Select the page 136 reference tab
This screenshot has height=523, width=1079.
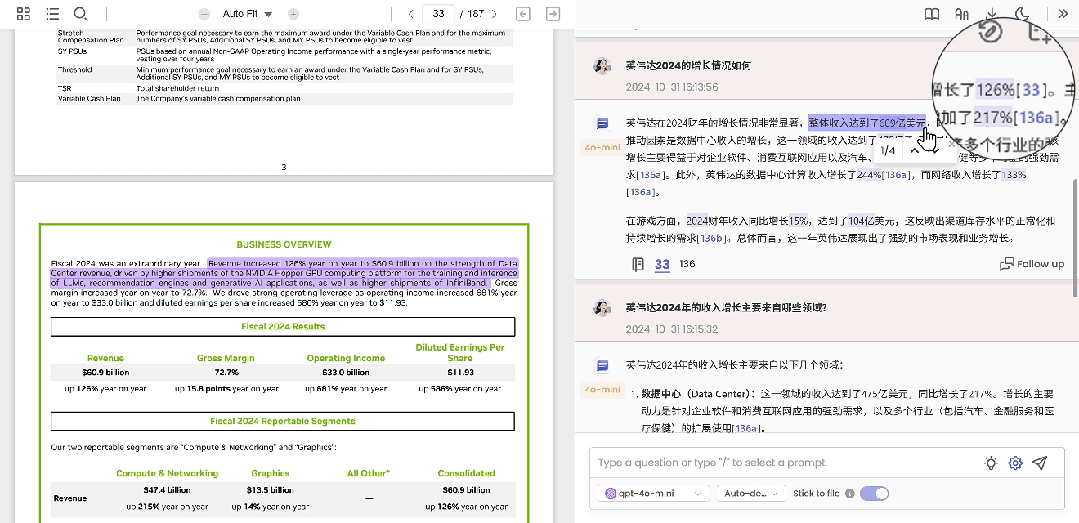click(x=687, y=264)
